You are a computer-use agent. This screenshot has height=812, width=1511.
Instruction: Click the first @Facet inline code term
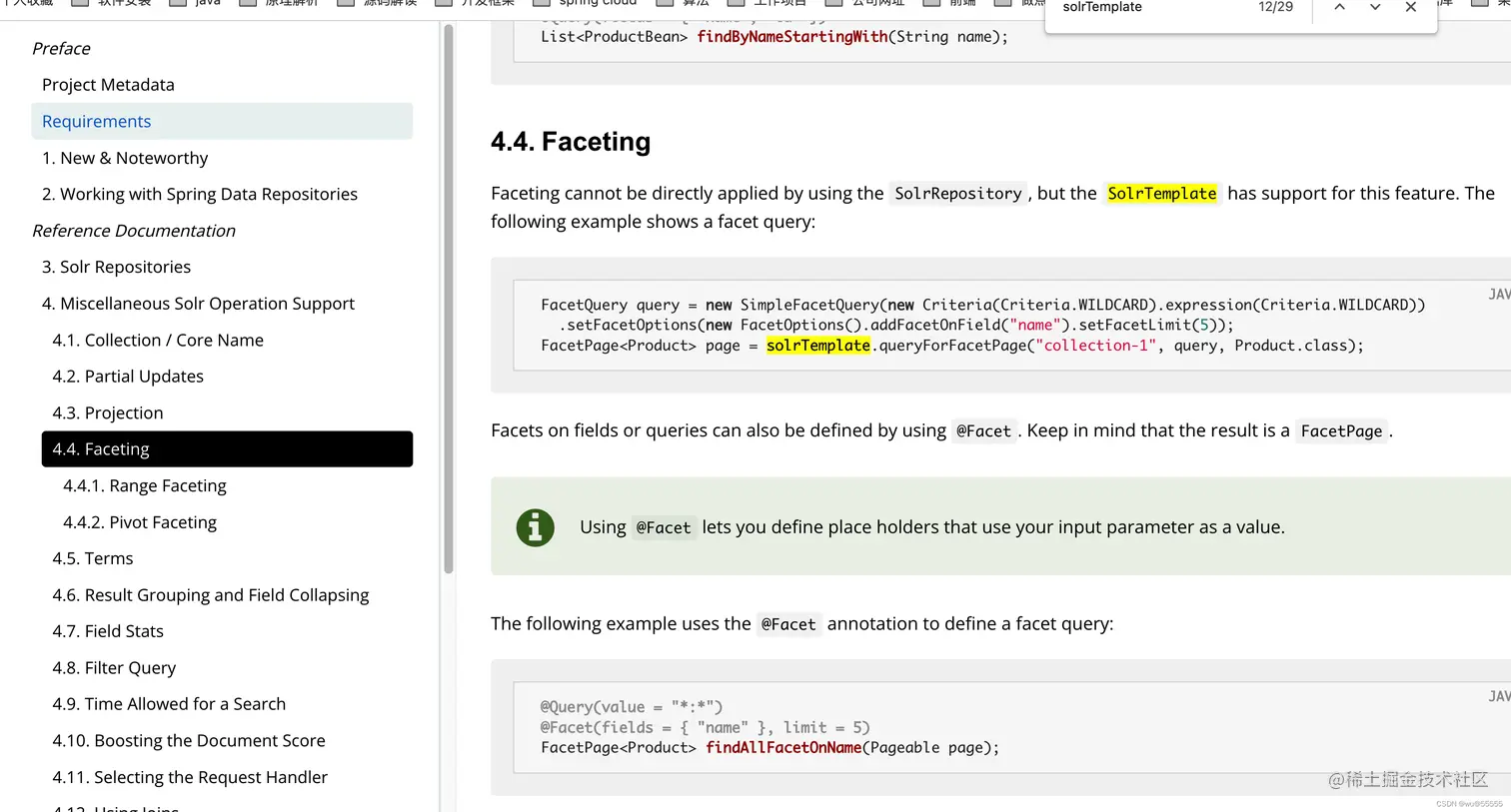[983, 431]
